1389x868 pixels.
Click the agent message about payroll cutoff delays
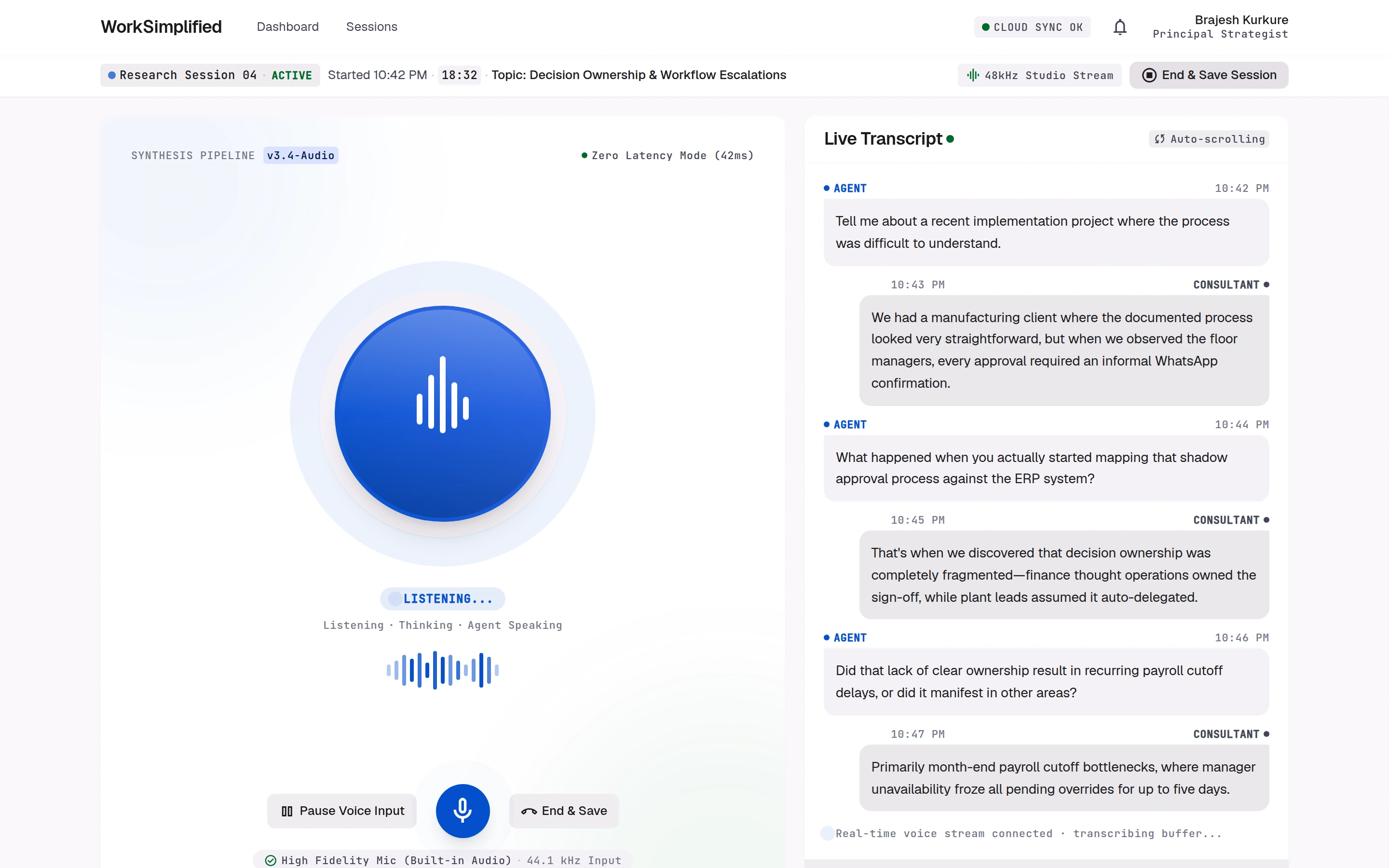[1046, 681]
